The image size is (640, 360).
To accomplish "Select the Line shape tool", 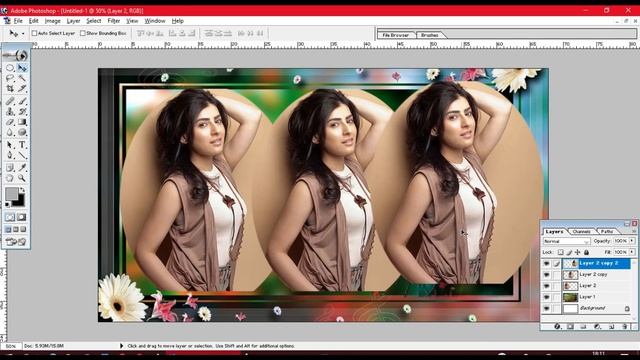I will pos(22,155).
